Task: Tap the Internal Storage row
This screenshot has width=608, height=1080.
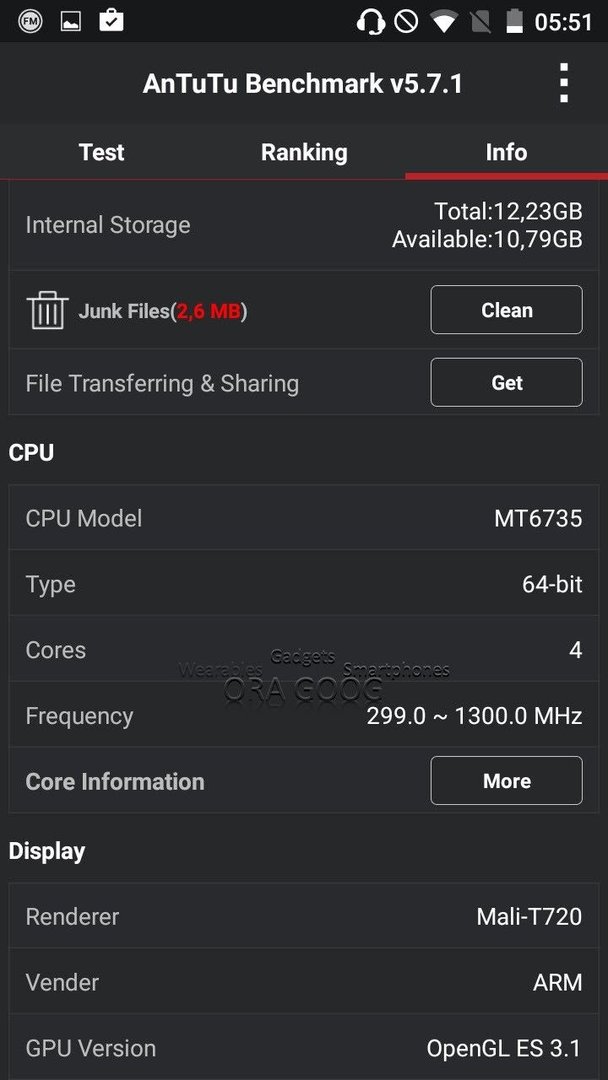Action: click(x=304, y=225)
